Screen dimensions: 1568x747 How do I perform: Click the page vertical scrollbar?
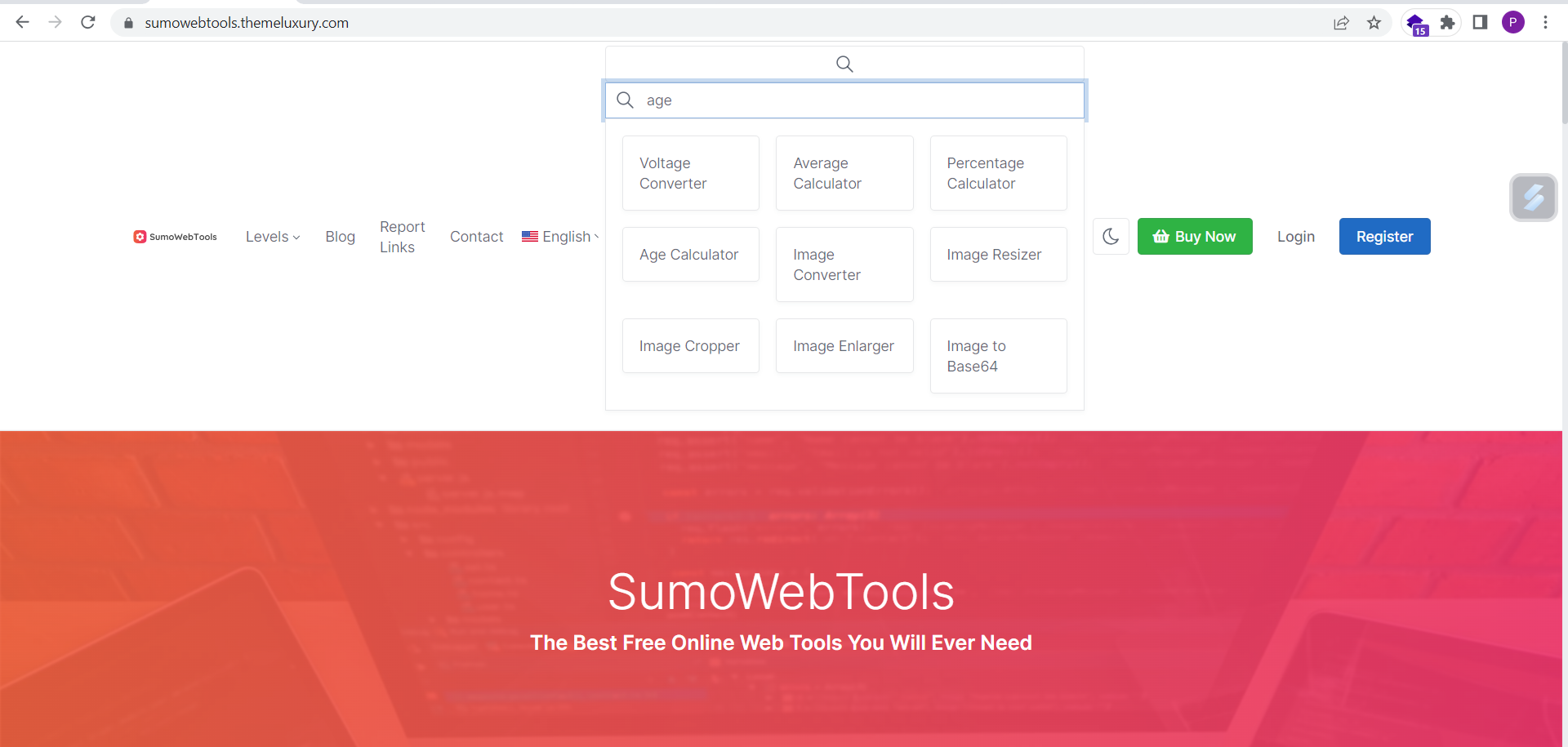pyautogui.click(x=1564, y=83)
